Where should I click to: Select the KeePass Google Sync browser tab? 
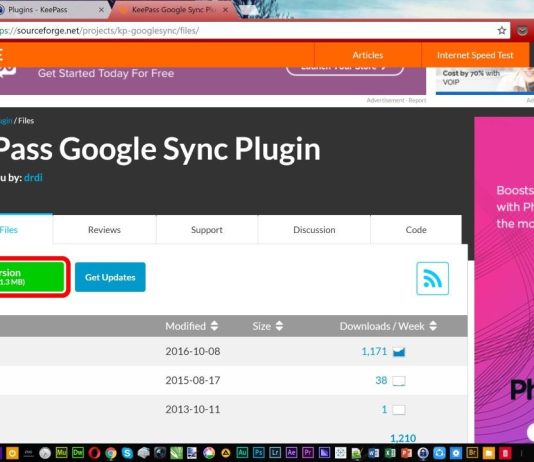coord(174,10)
